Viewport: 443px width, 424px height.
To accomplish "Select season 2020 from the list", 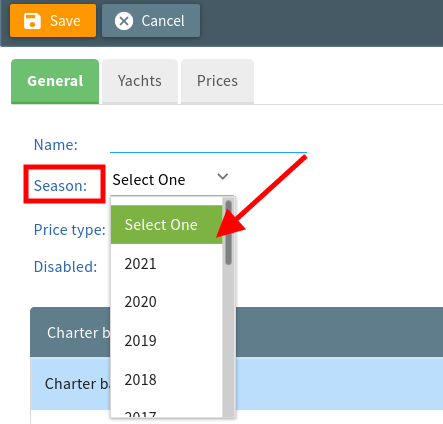I will pos(167,302).
